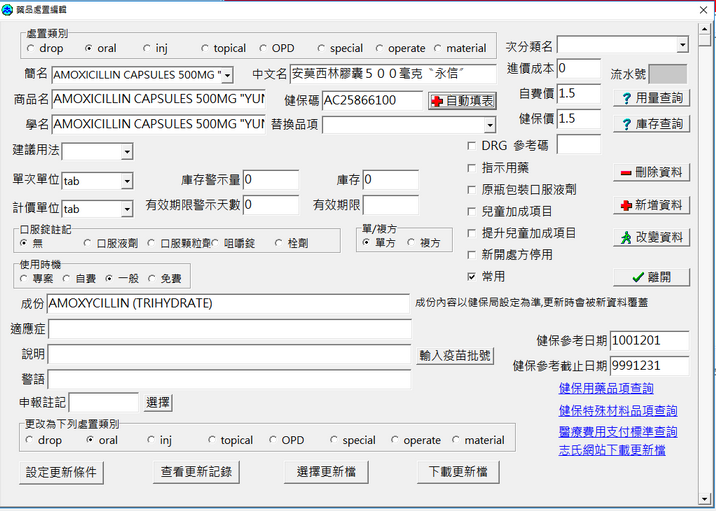
Task: Click the 庫存警示量 input field
Action: pyautogui.click(x=271, y=180)
